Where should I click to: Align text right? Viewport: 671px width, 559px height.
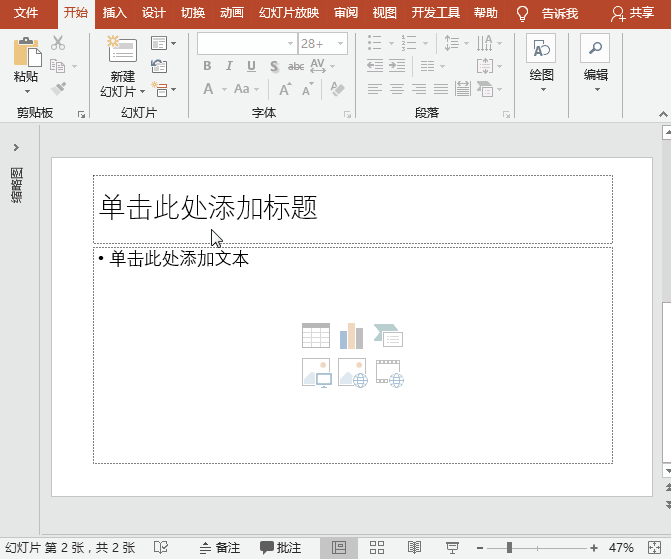[419, 89]
